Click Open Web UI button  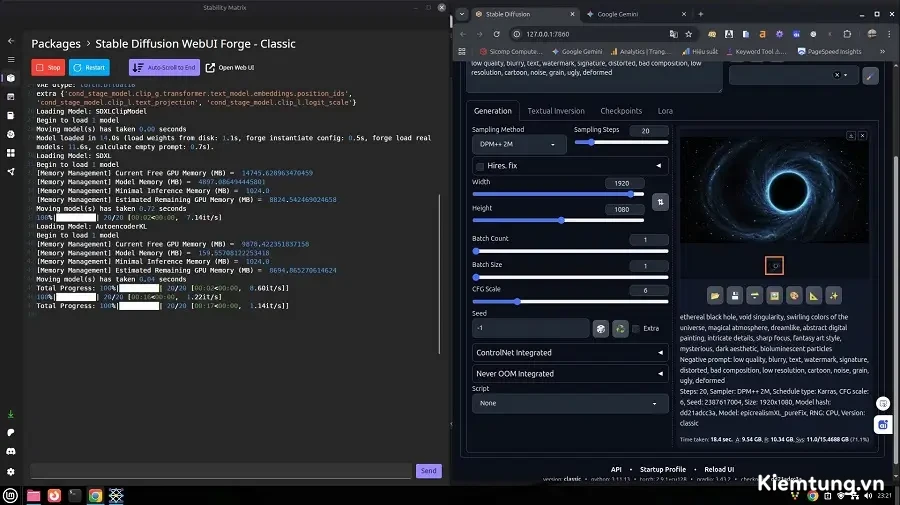230,68
